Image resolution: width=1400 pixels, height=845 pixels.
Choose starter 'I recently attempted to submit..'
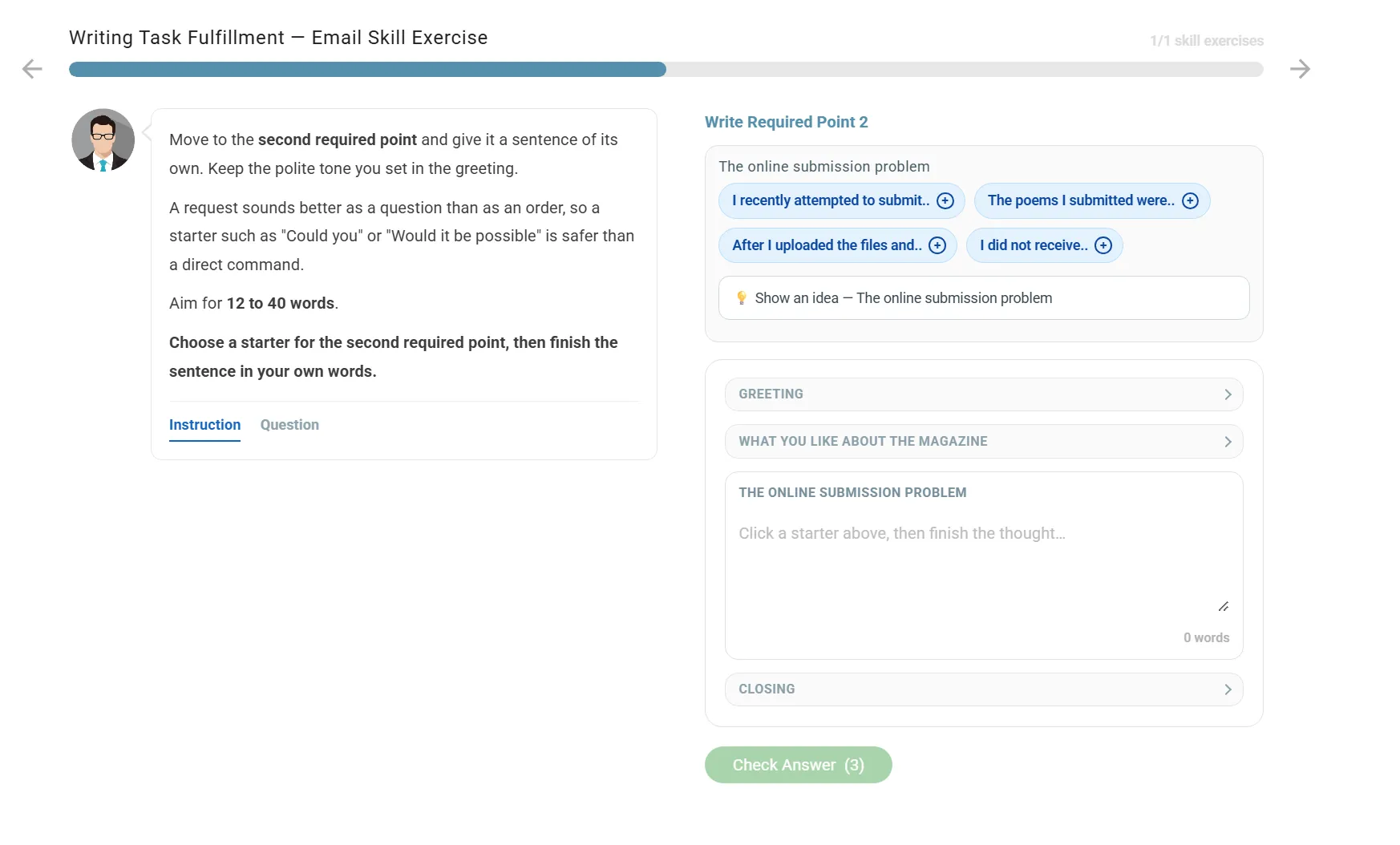tap(842, 200)
